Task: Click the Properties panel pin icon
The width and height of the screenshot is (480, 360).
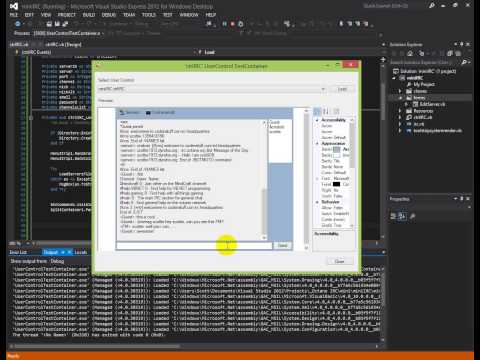Action: [462, 199]
